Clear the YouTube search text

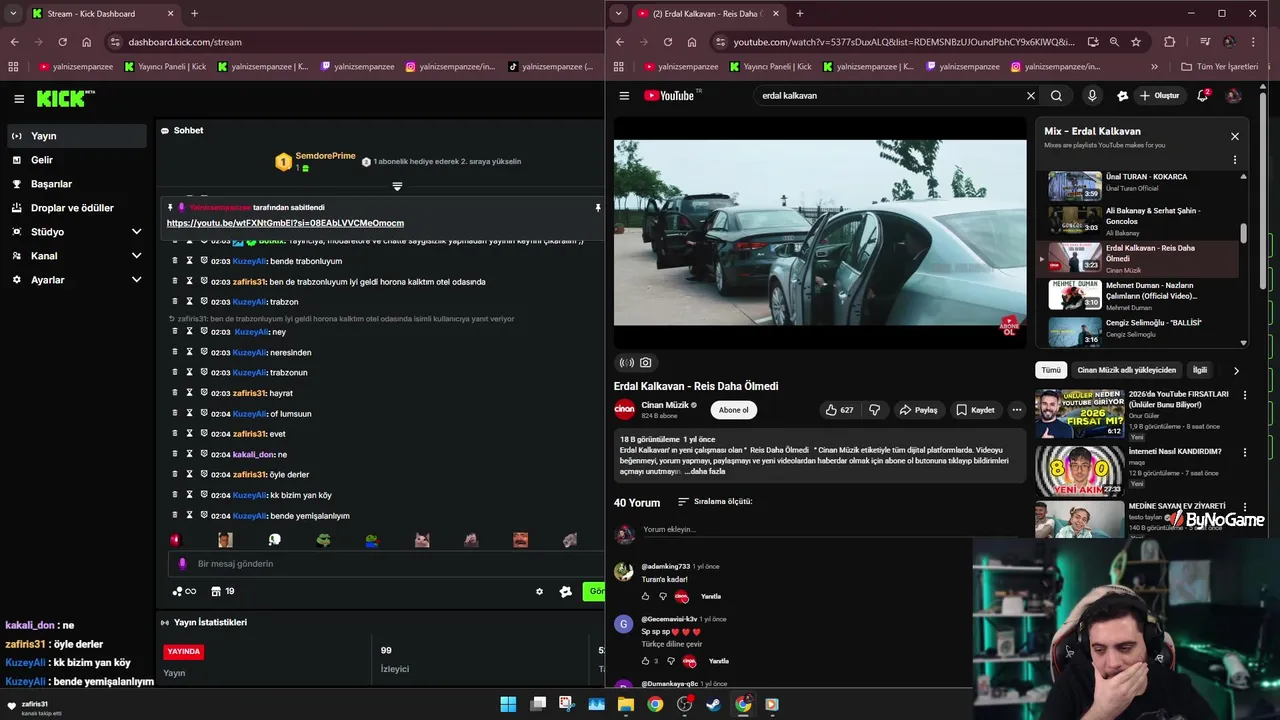point(1031,96)
